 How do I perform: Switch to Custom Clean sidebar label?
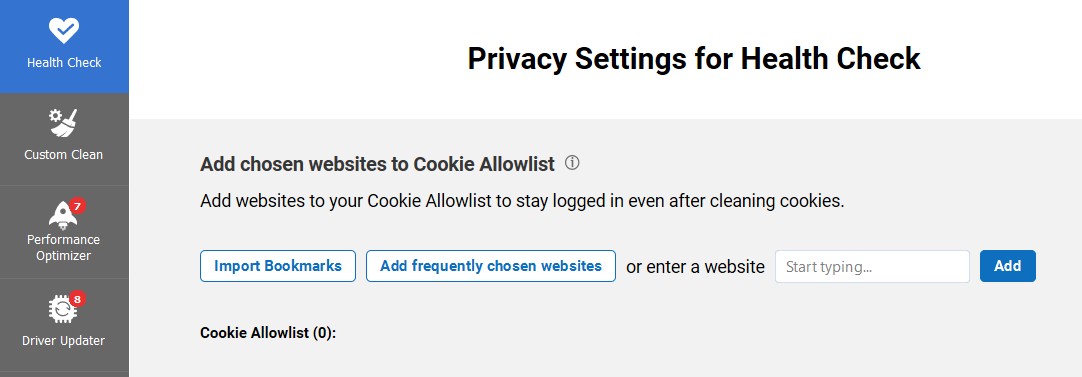63,155
